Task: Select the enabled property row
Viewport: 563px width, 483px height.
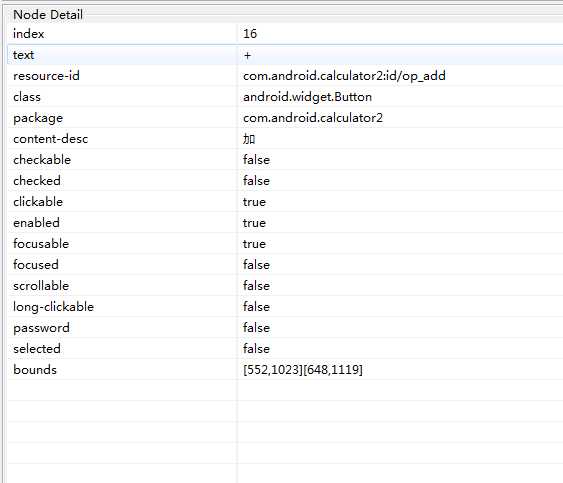Action: [285, 223]
